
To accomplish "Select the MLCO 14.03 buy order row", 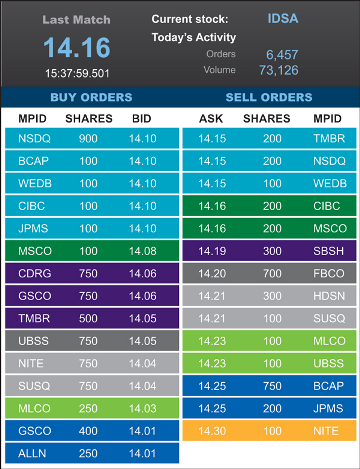I will click(x=92, y=408).
